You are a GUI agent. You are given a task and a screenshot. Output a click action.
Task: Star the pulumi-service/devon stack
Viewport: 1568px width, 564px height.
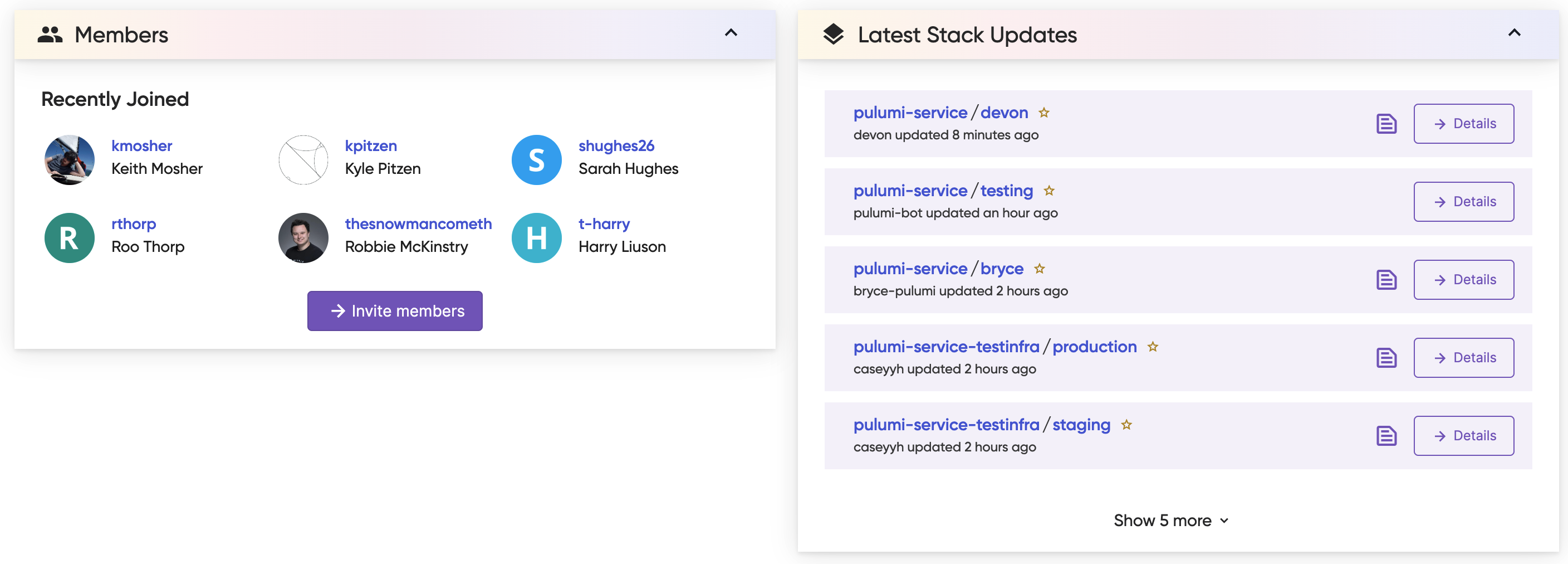1044,113
